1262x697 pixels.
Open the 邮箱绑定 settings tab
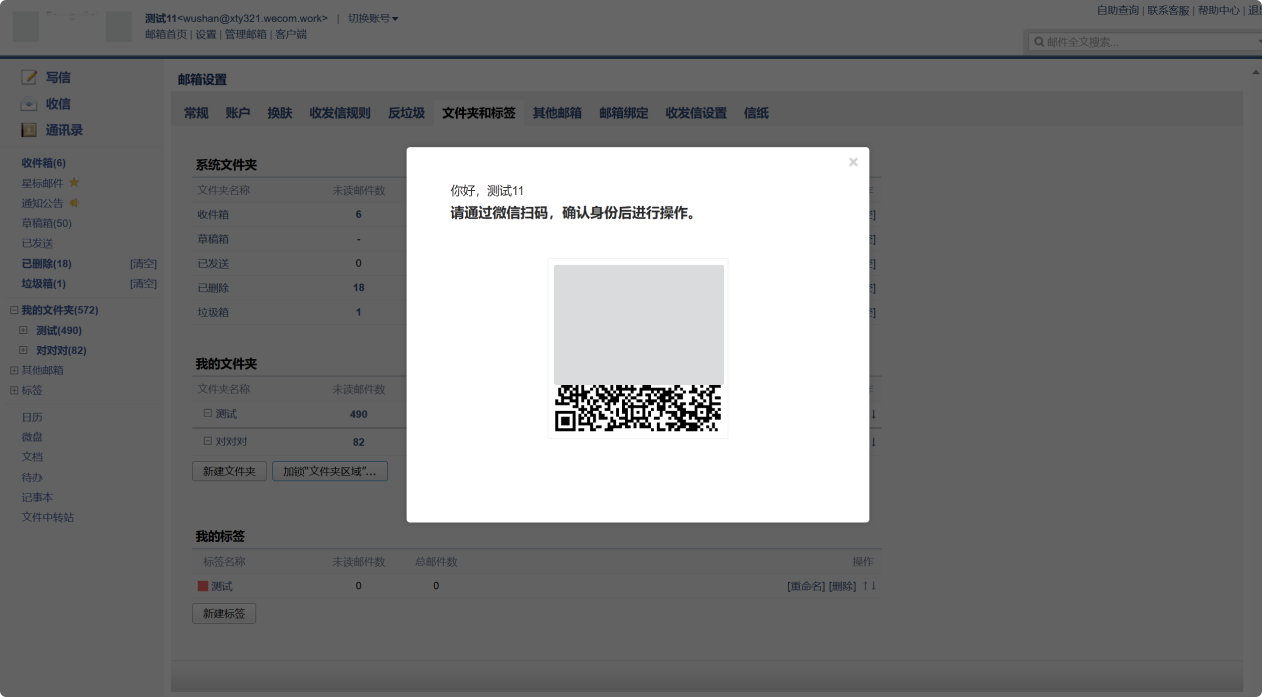[x=624, y=113]
